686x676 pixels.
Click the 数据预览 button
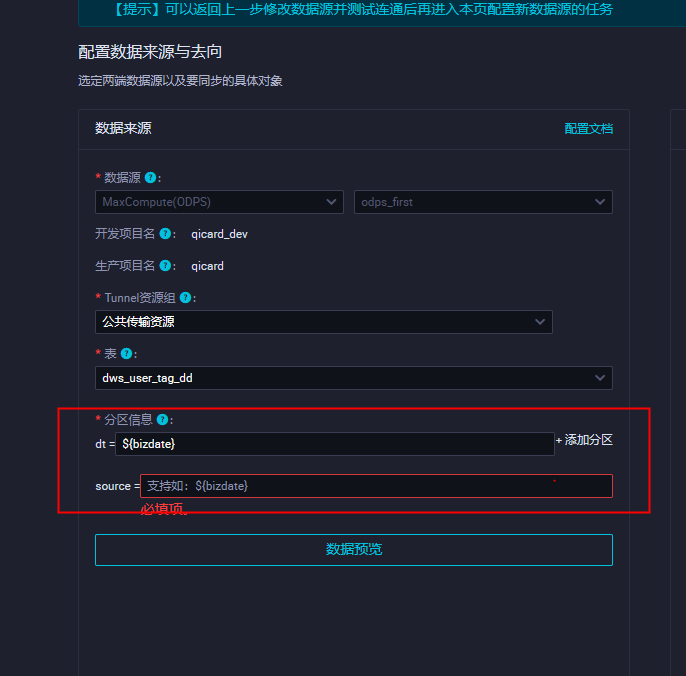[354, 550]
